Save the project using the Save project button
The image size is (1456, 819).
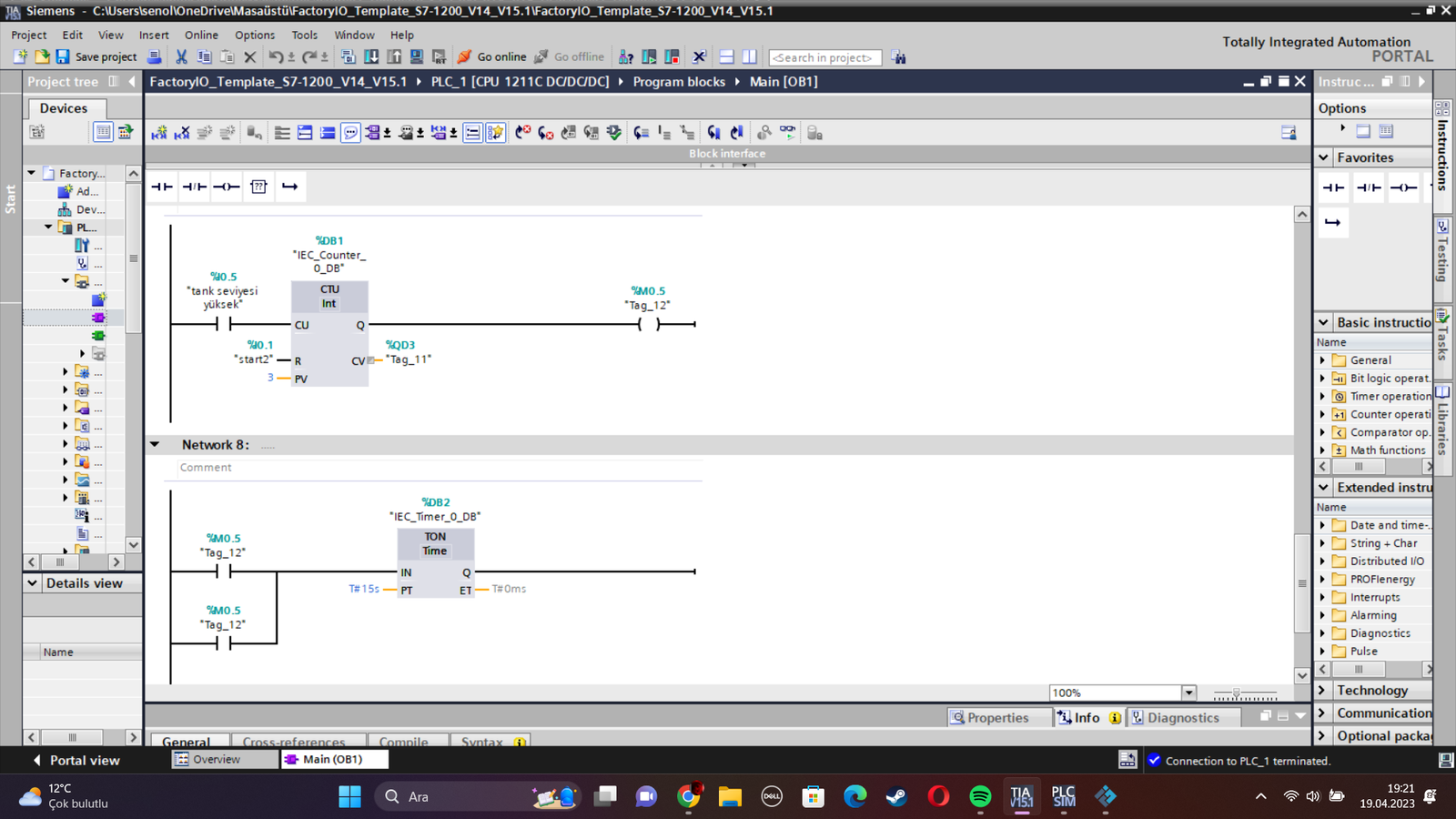point(96,56)
